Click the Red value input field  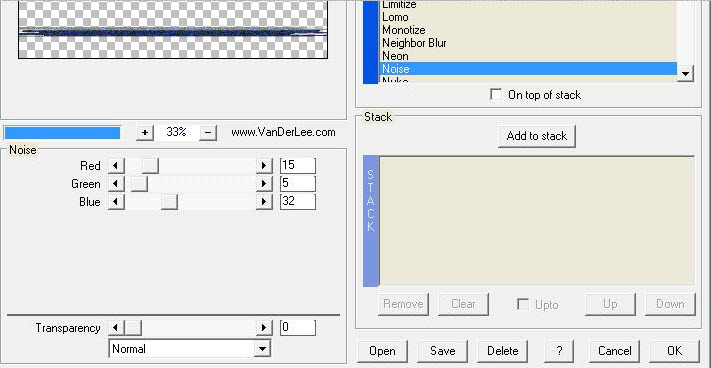click(x=297, y=165)
